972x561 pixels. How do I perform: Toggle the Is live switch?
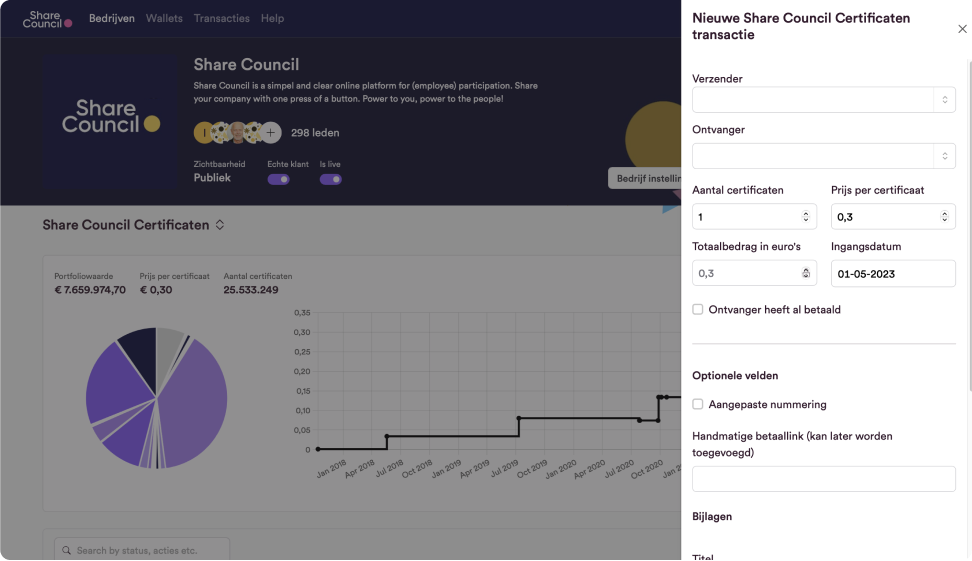tap(330, 179)
